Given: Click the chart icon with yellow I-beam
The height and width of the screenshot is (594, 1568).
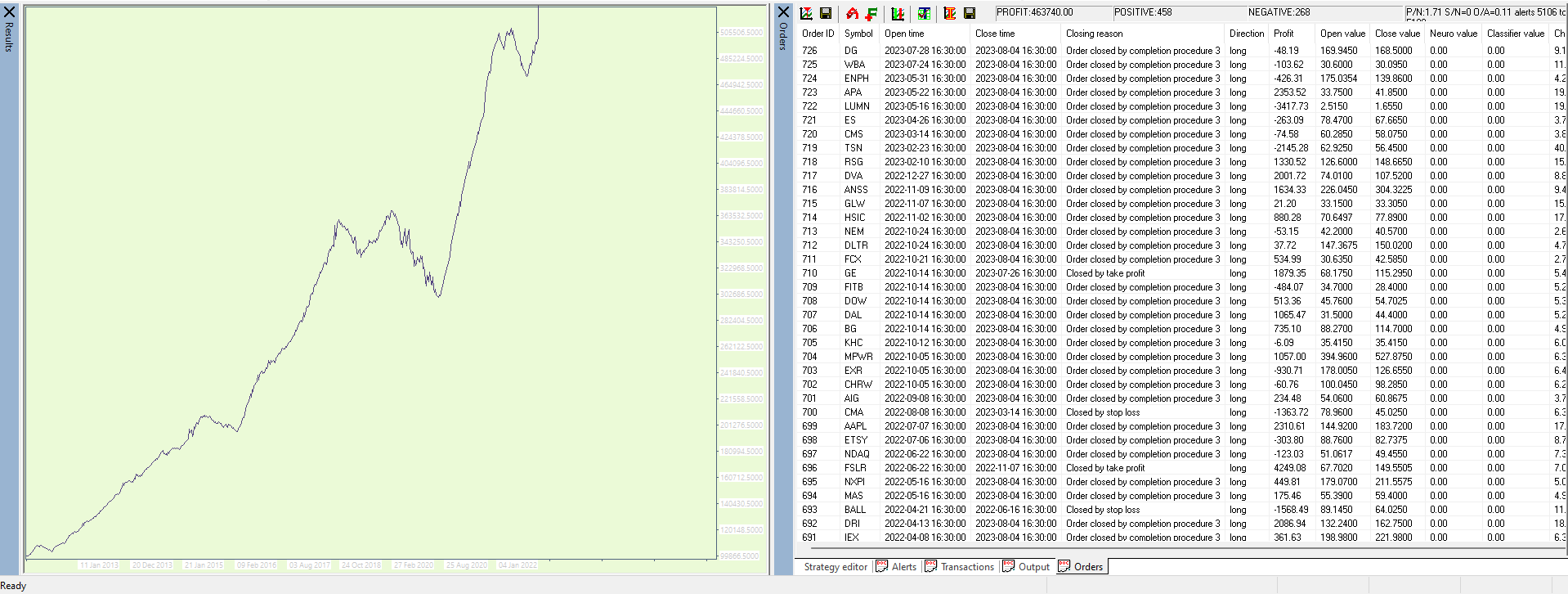Looking at the screenshot, I should click(950, 13).
